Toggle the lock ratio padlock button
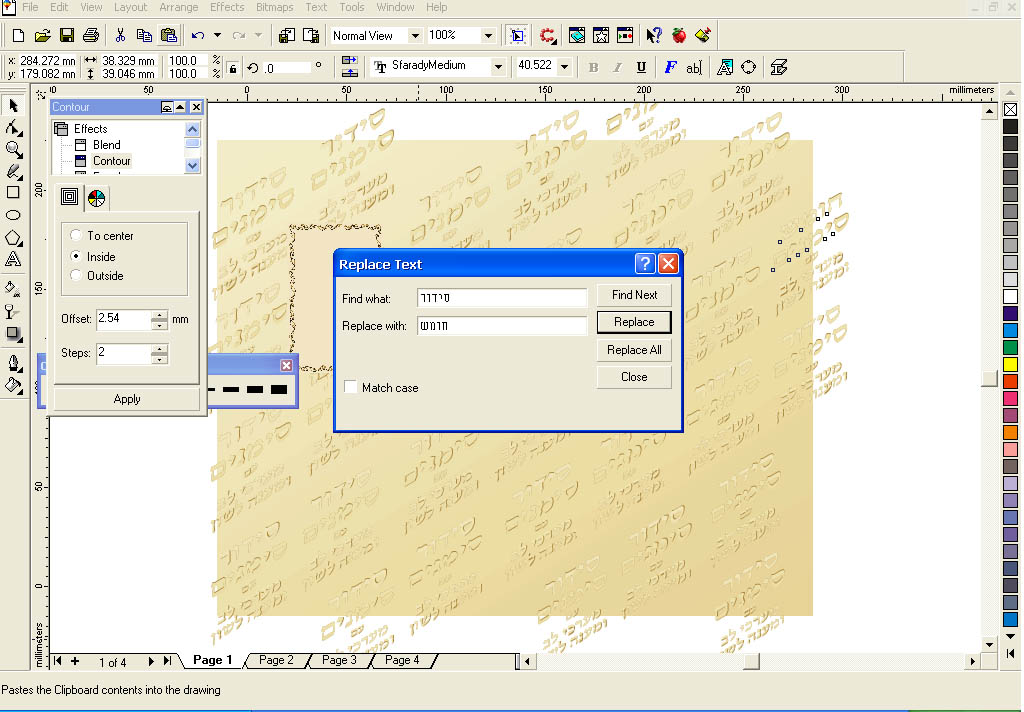The width and height of the screenshot is (1024, 712). click(x=232, y=68)
